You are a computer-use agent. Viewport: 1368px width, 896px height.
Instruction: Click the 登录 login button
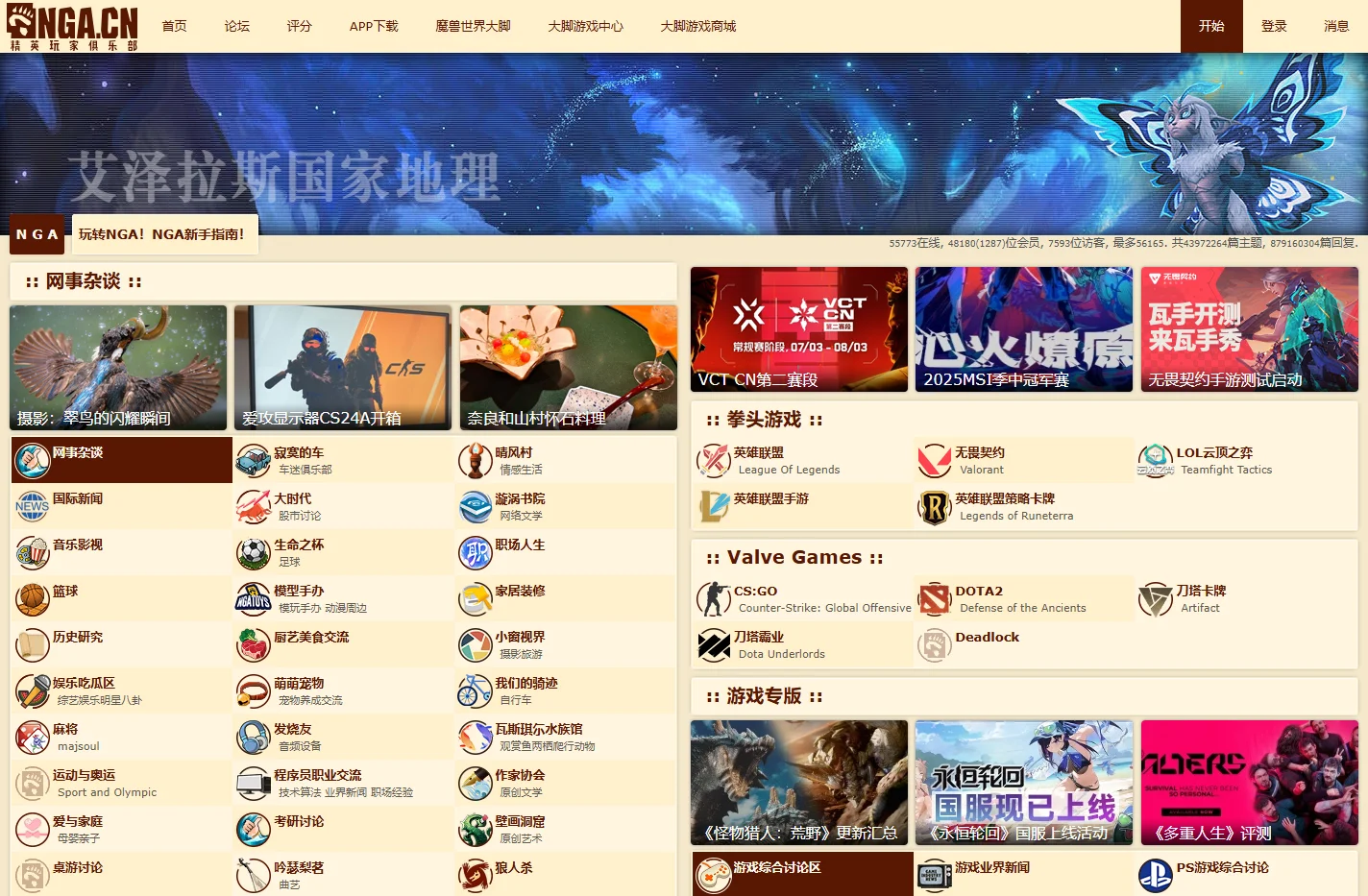[x=1274, y=26]
